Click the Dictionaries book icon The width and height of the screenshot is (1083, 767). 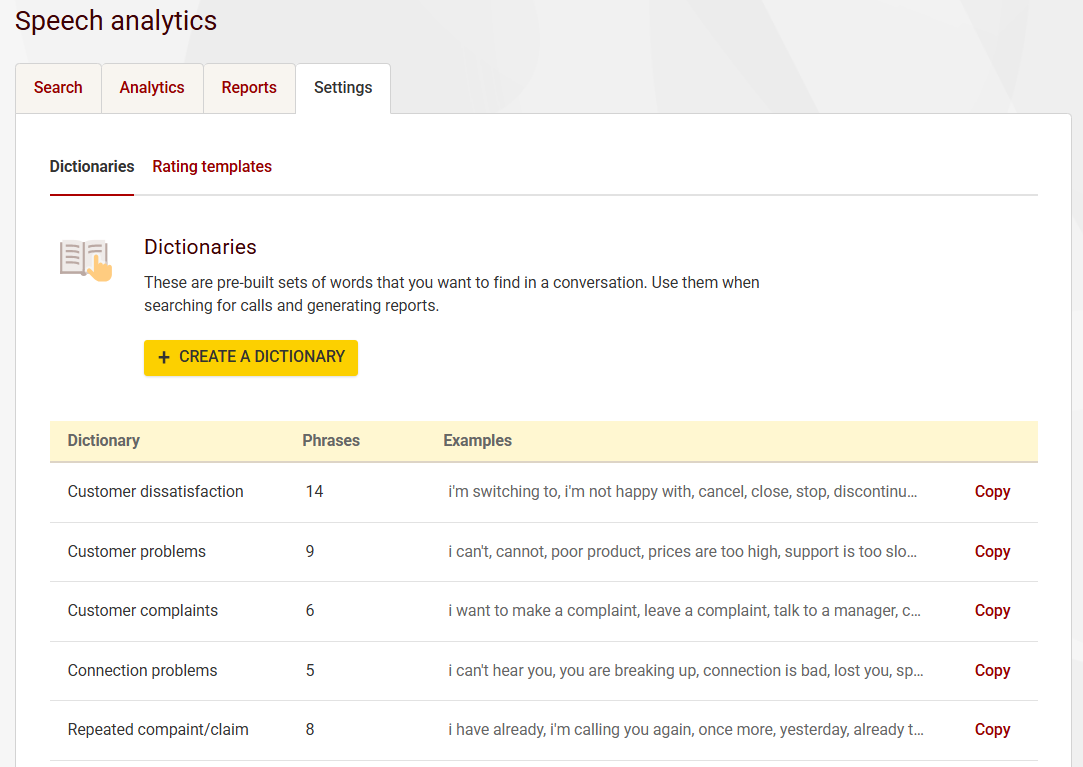85,260
